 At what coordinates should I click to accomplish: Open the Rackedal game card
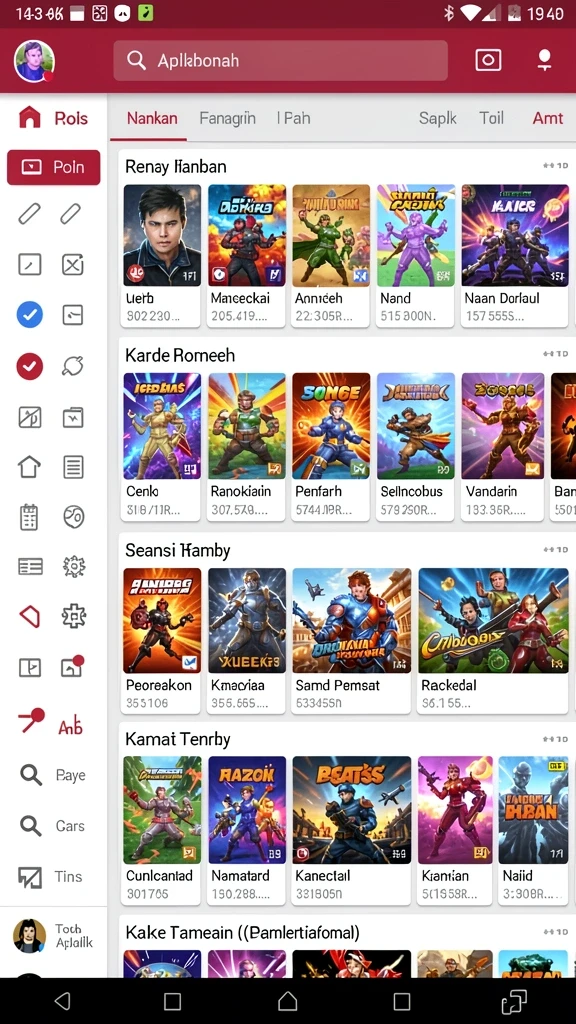point(493,641)
